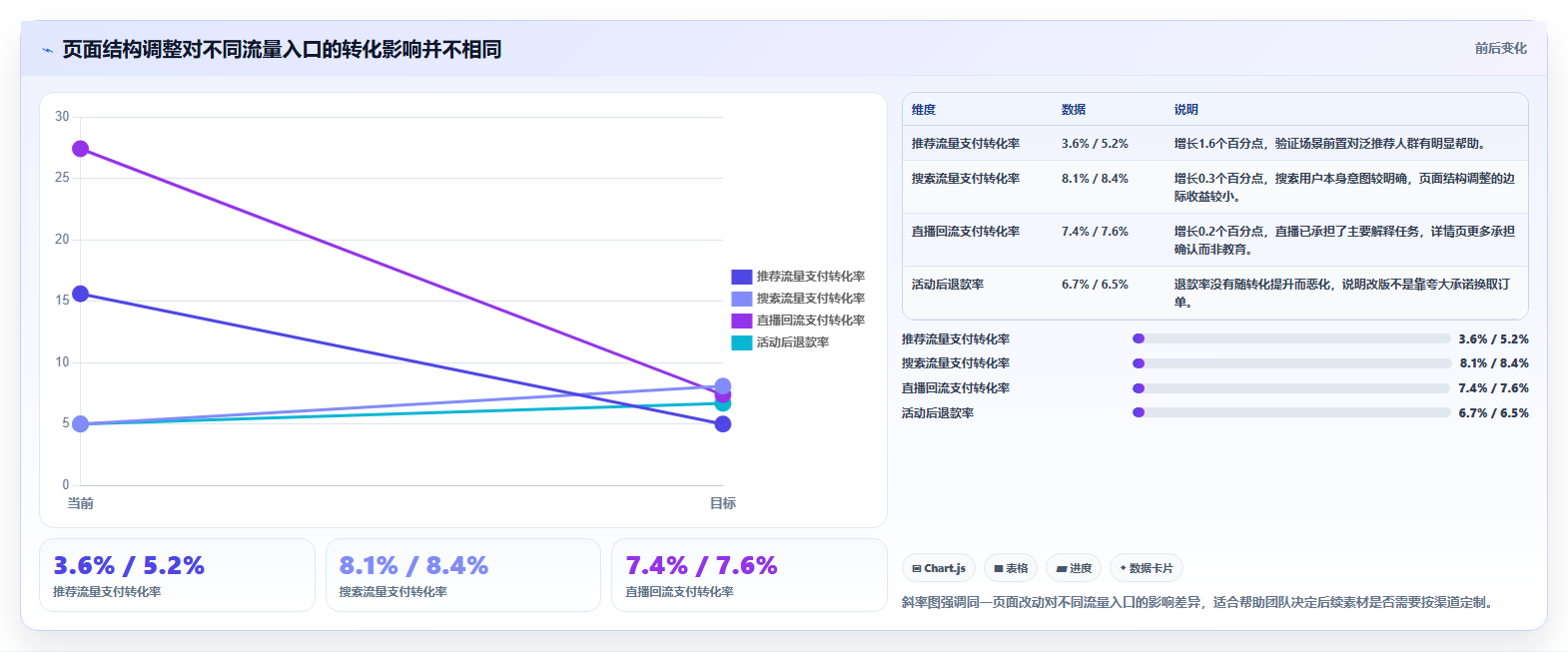The width and height of the screenshot is (1568, 652).
Task: Click the light-blue data point at 5 on 当前
Action: 81,424
